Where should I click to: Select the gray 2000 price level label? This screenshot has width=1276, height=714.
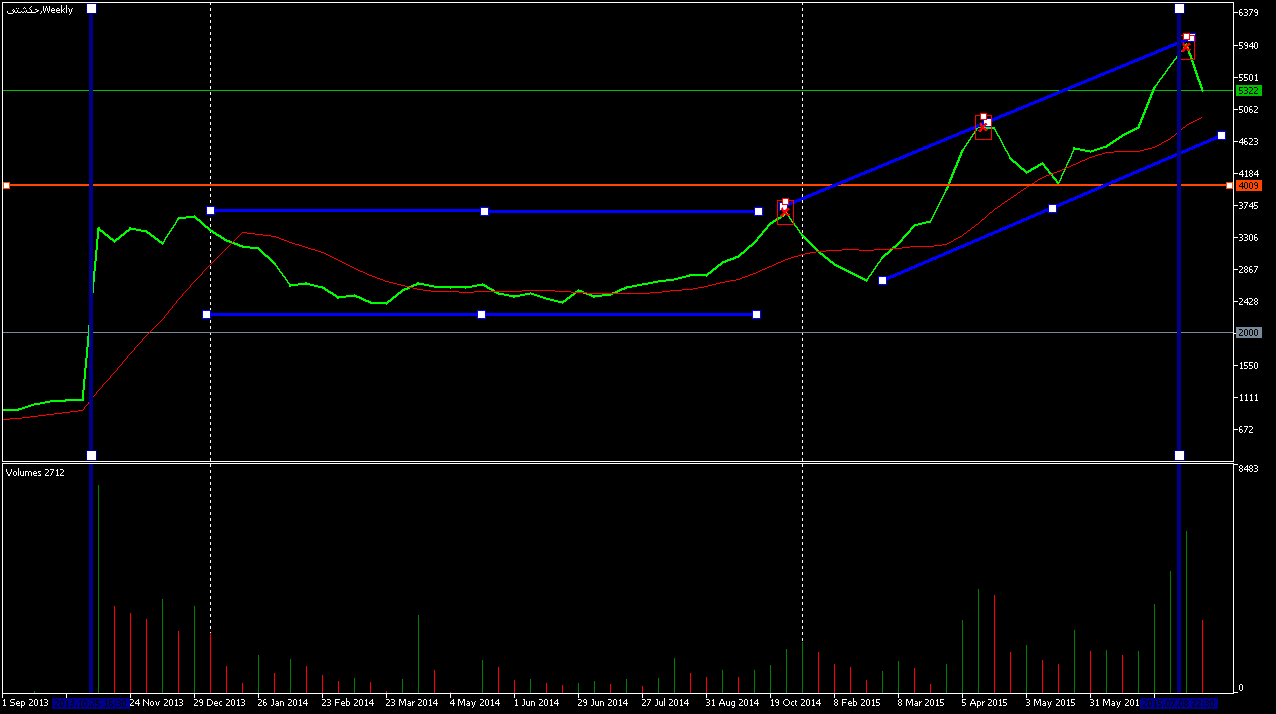1248,332
